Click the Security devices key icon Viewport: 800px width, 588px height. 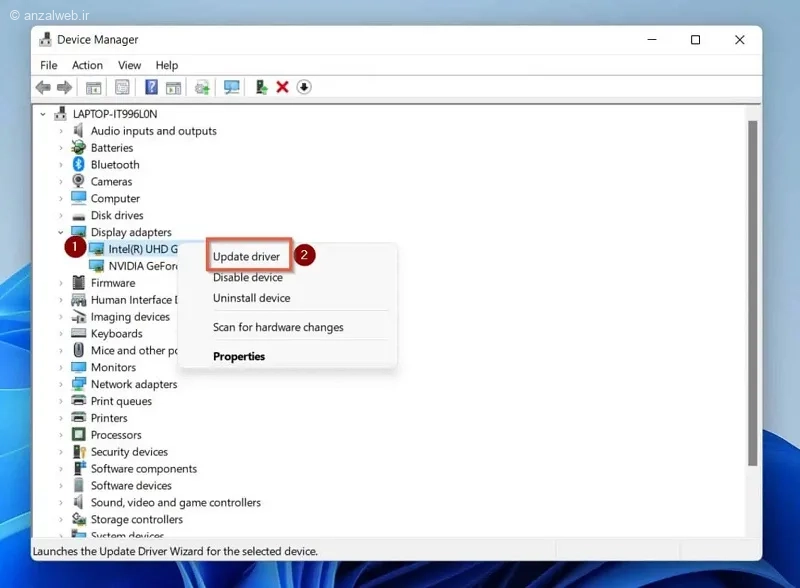click(79, 452)
